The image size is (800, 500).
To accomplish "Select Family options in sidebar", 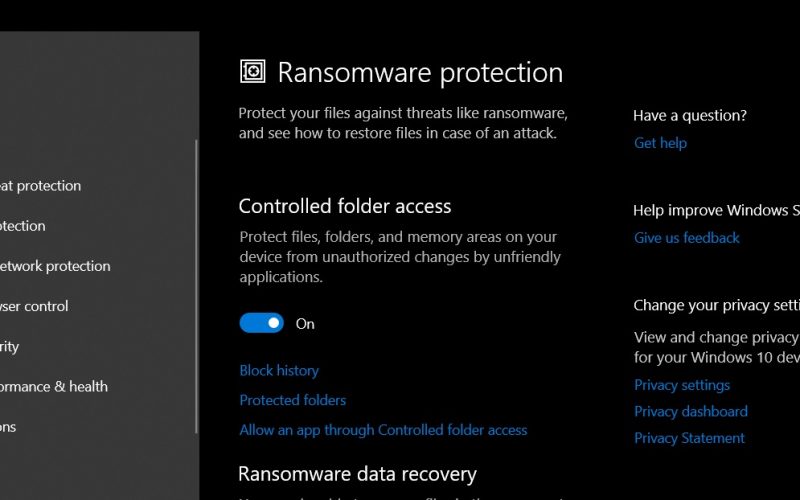I will click(8, 427).
